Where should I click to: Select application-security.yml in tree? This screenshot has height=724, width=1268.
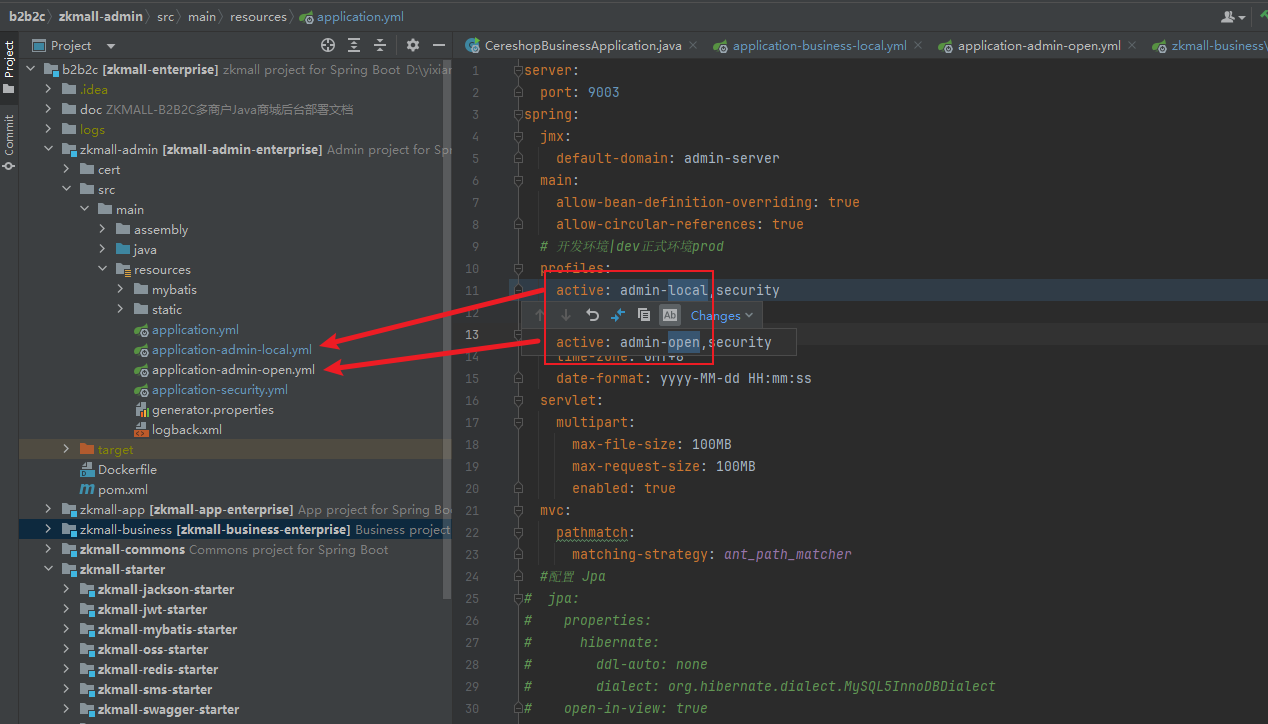(x=219, y=389)
